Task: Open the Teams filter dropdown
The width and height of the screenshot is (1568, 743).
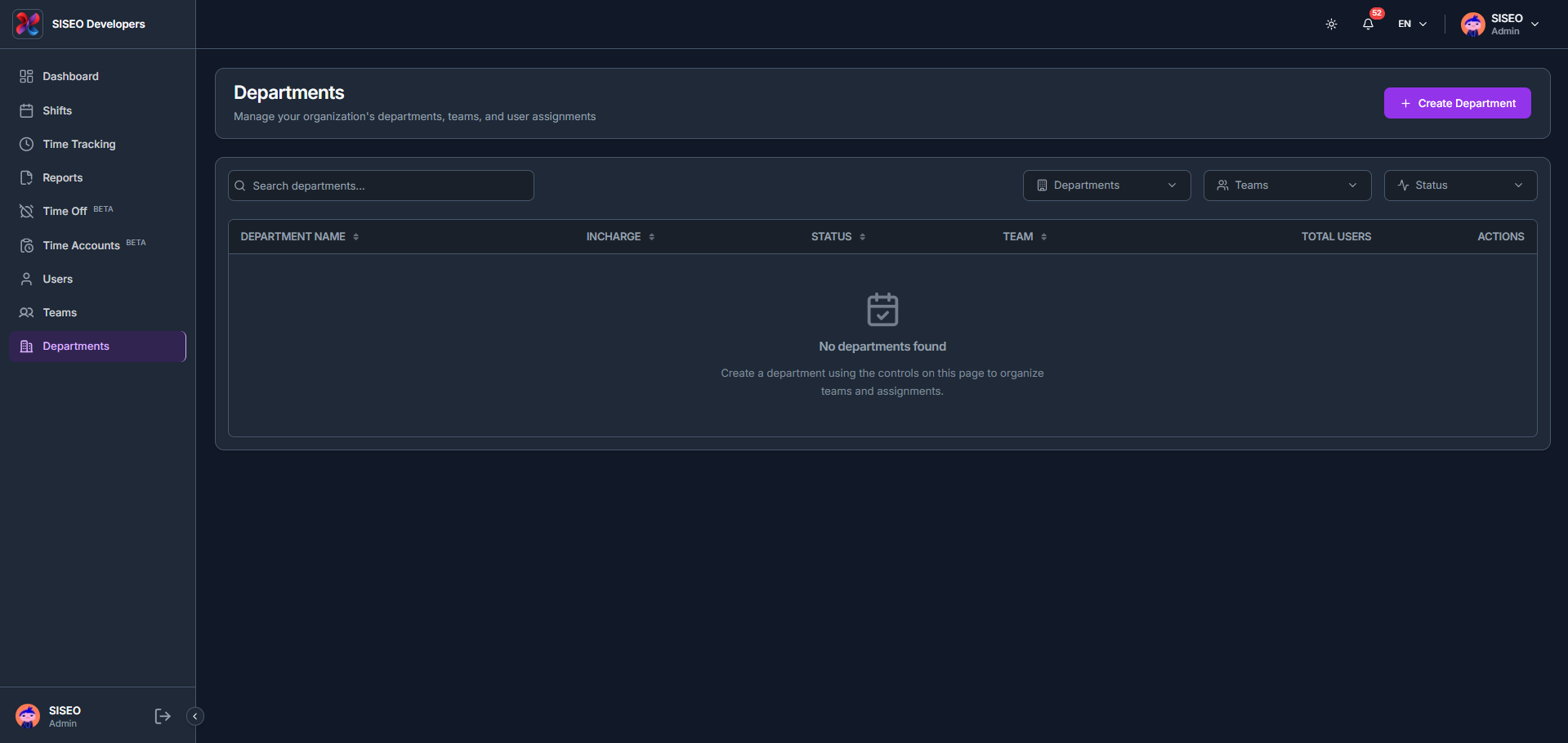Action: 1287,186
